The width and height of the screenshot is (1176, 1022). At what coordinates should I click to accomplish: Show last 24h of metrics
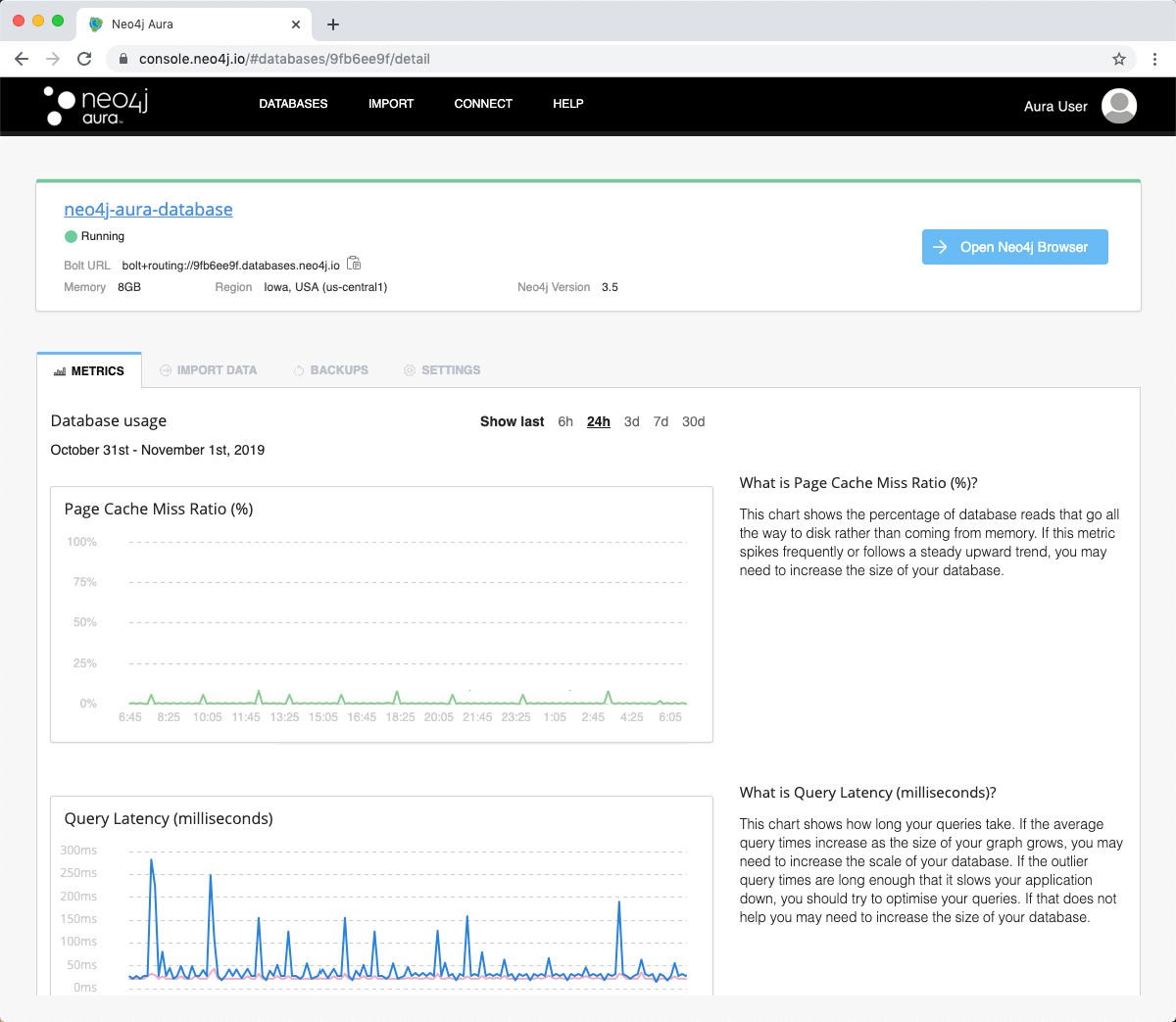(599, 421)
